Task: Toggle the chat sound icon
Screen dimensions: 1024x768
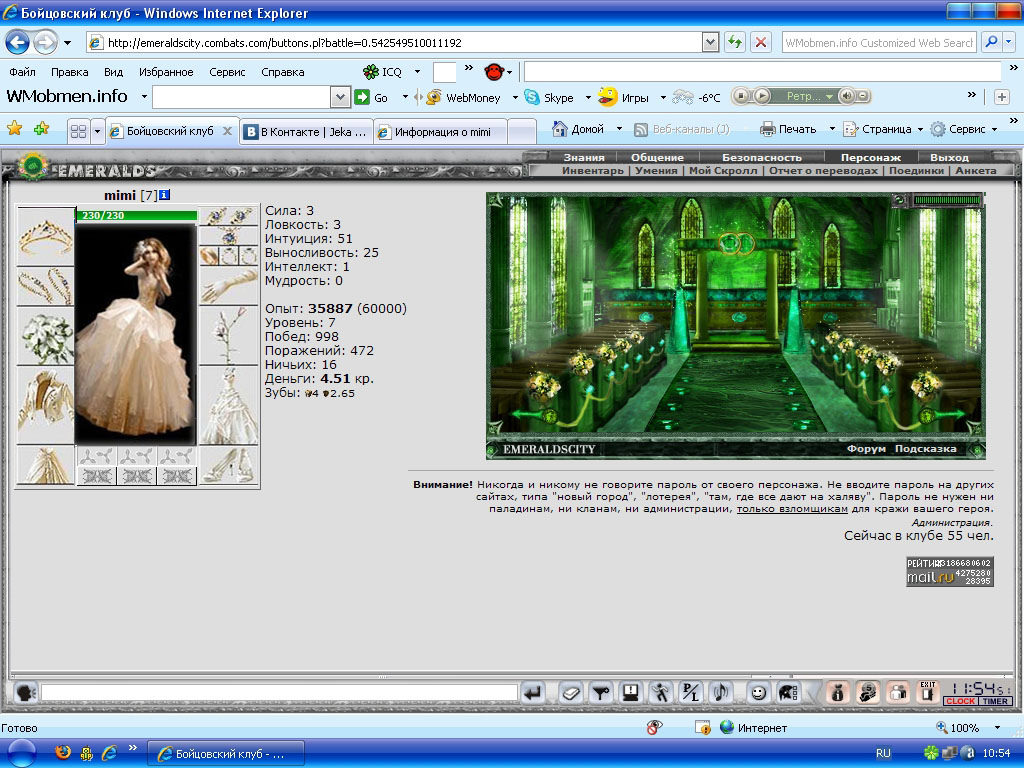Action: pos(721,692)
